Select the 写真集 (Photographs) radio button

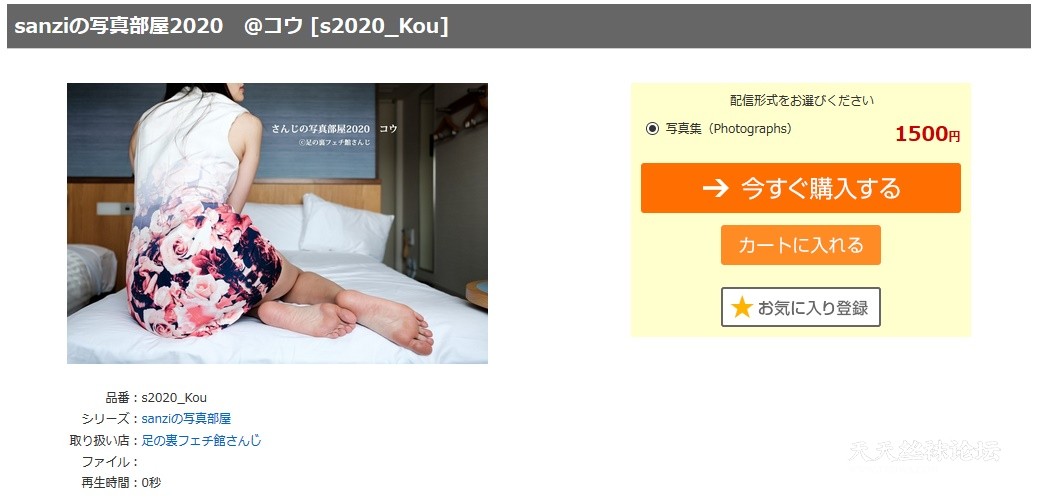coord(652,129)
